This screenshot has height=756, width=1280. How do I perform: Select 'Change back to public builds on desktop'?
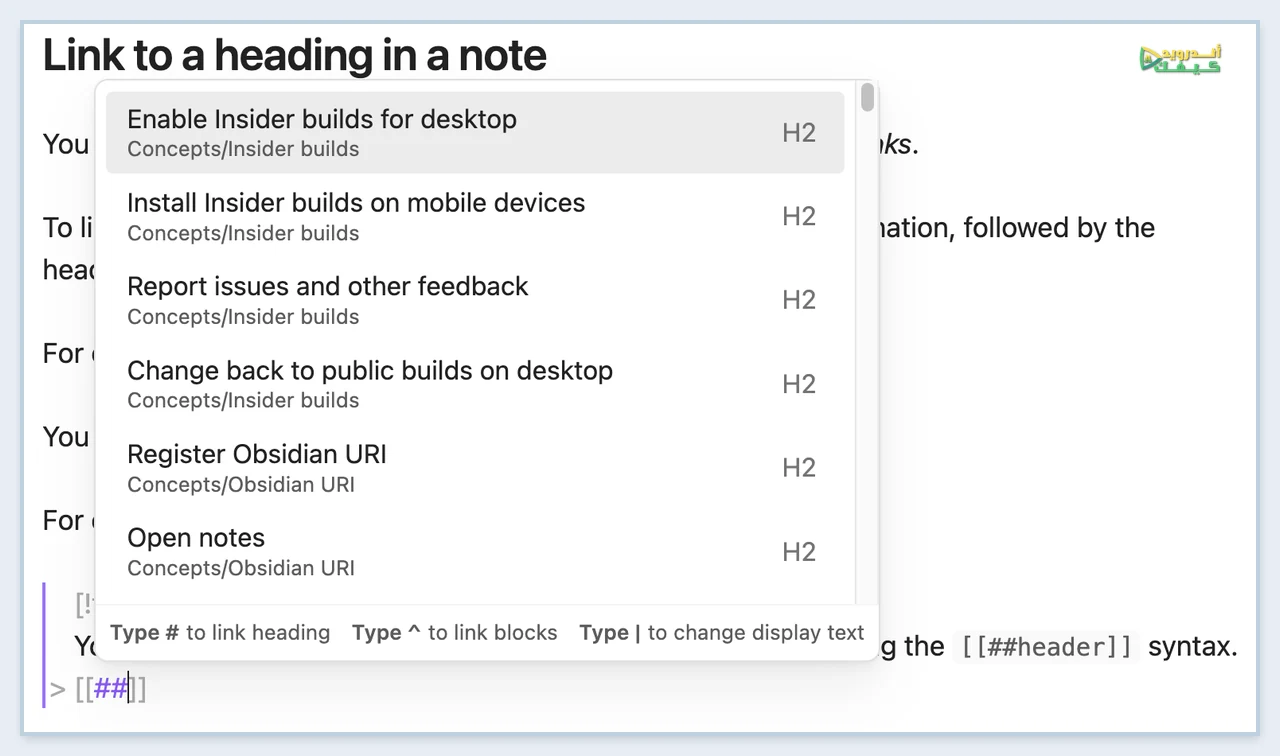coord(475,384)
